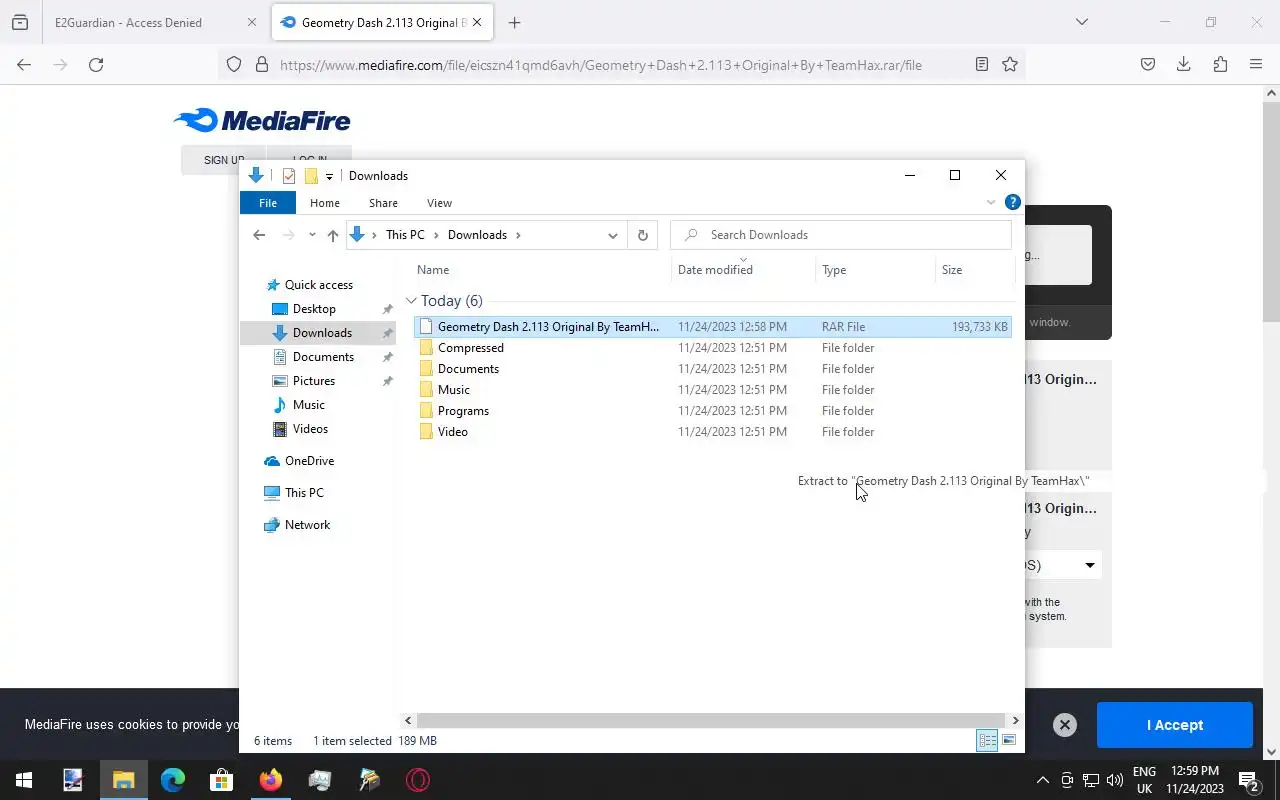1280x800 pixels.
Task: Open Downloads in the navigation pane
Action: [322, 333]
